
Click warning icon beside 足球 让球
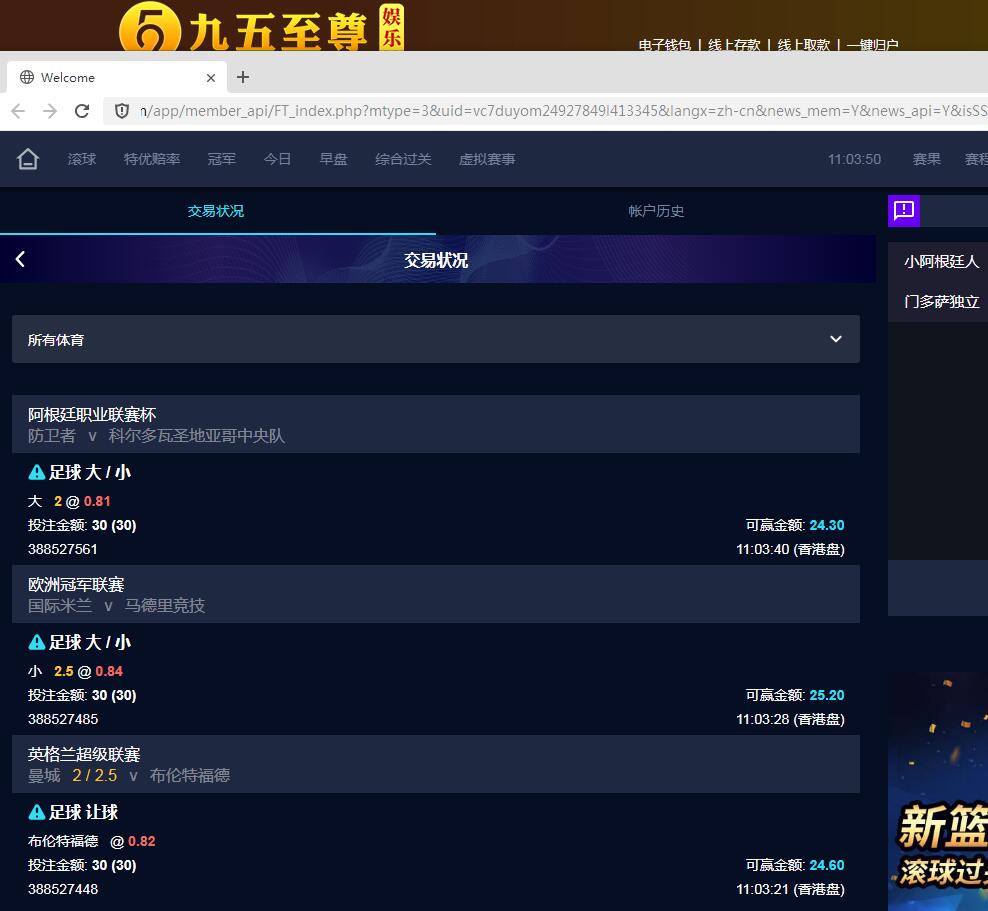pyautogui.click(x=37, y=812)
